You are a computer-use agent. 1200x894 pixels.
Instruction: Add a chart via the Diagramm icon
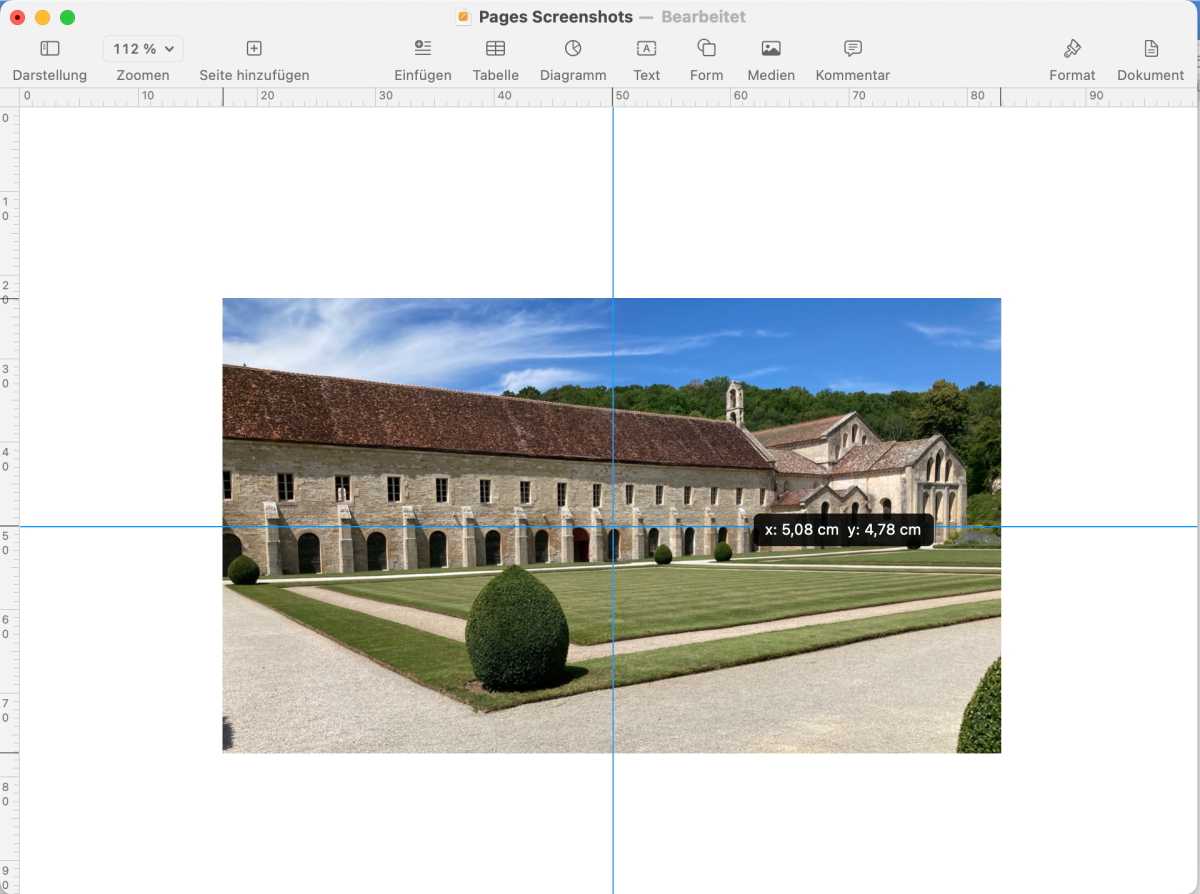tap(573, 48)
